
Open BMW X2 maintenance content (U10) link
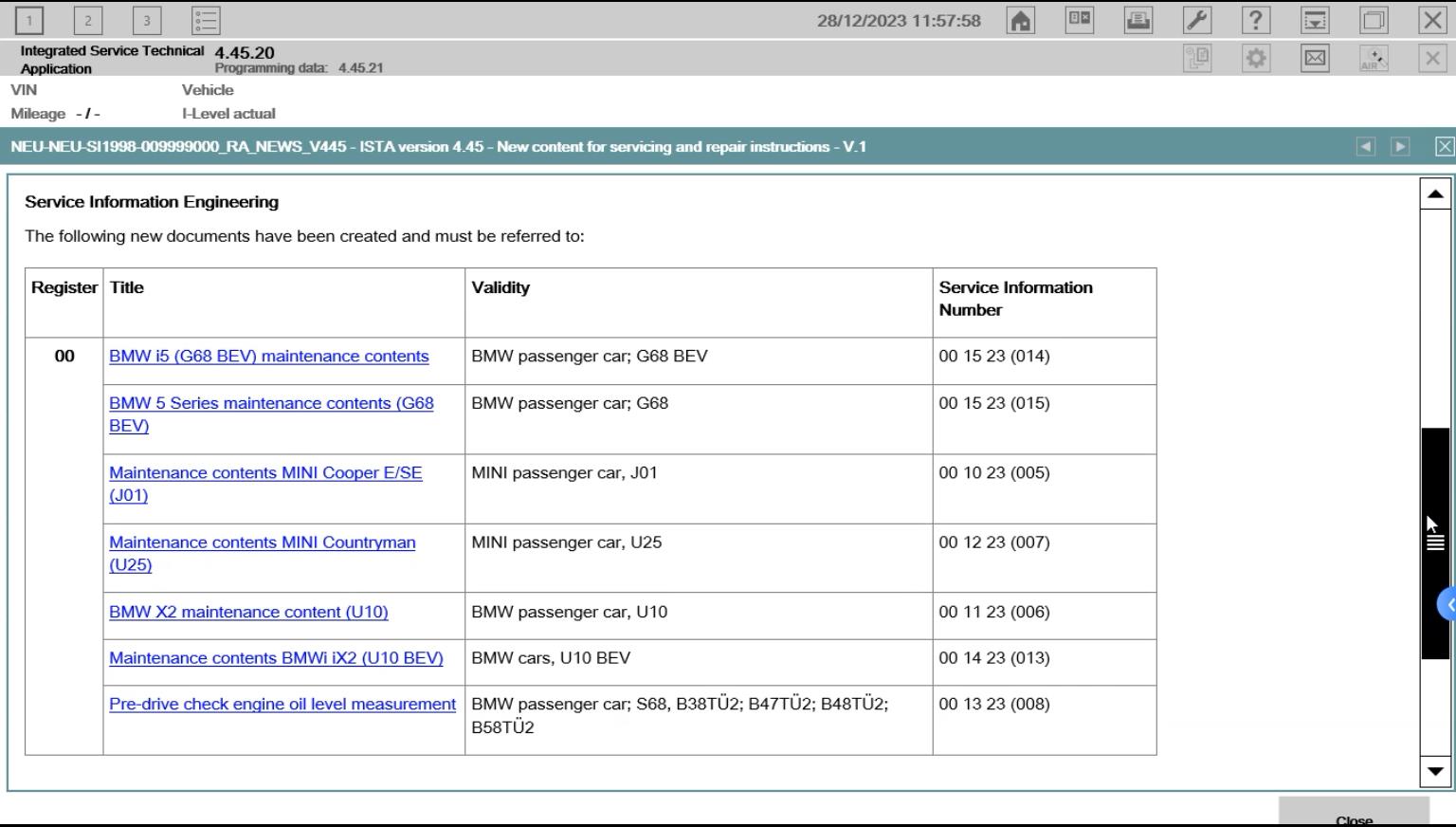coord(248,613)
